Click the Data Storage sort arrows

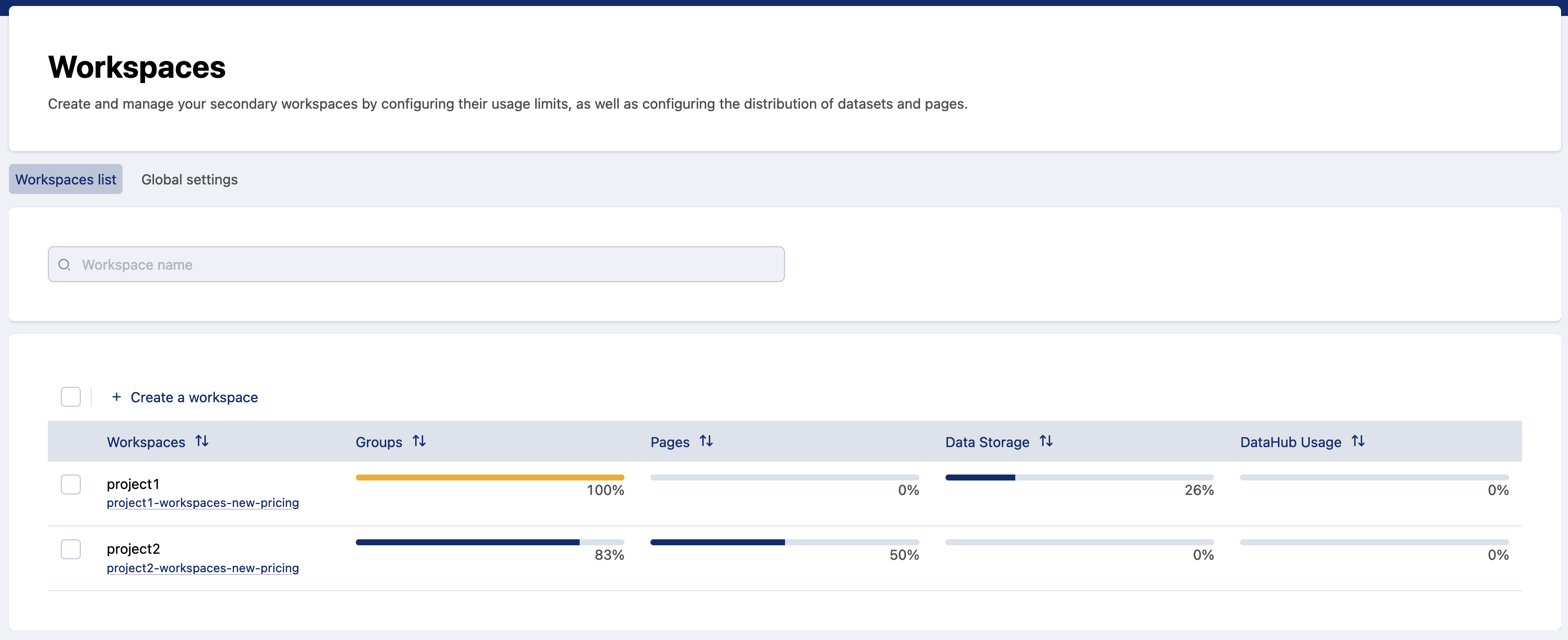point(1045,441)
